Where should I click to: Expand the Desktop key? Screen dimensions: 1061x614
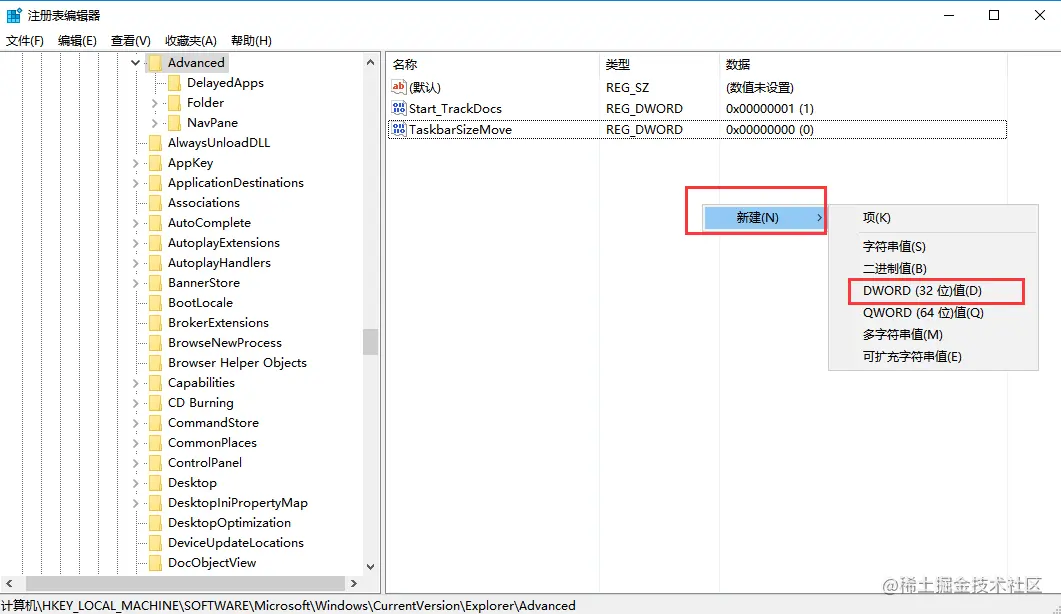[135, 483]
